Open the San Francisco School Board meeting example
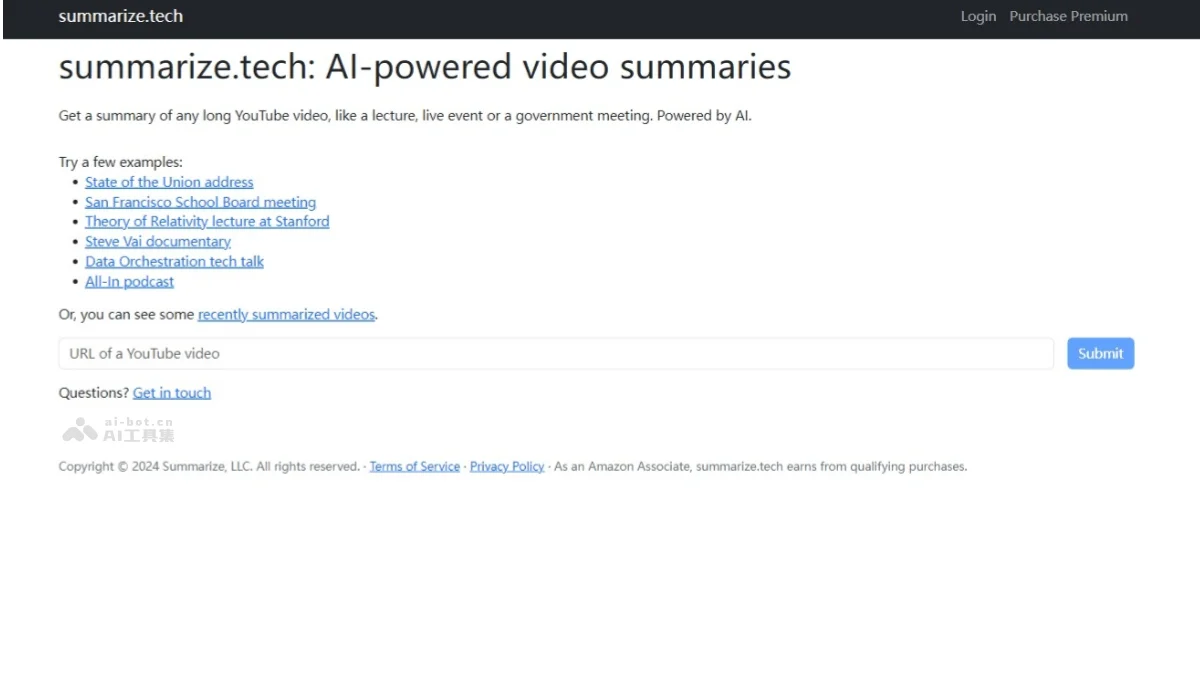Image resolution: width=1200 pixels, height=675 pixels. (200, 201)
